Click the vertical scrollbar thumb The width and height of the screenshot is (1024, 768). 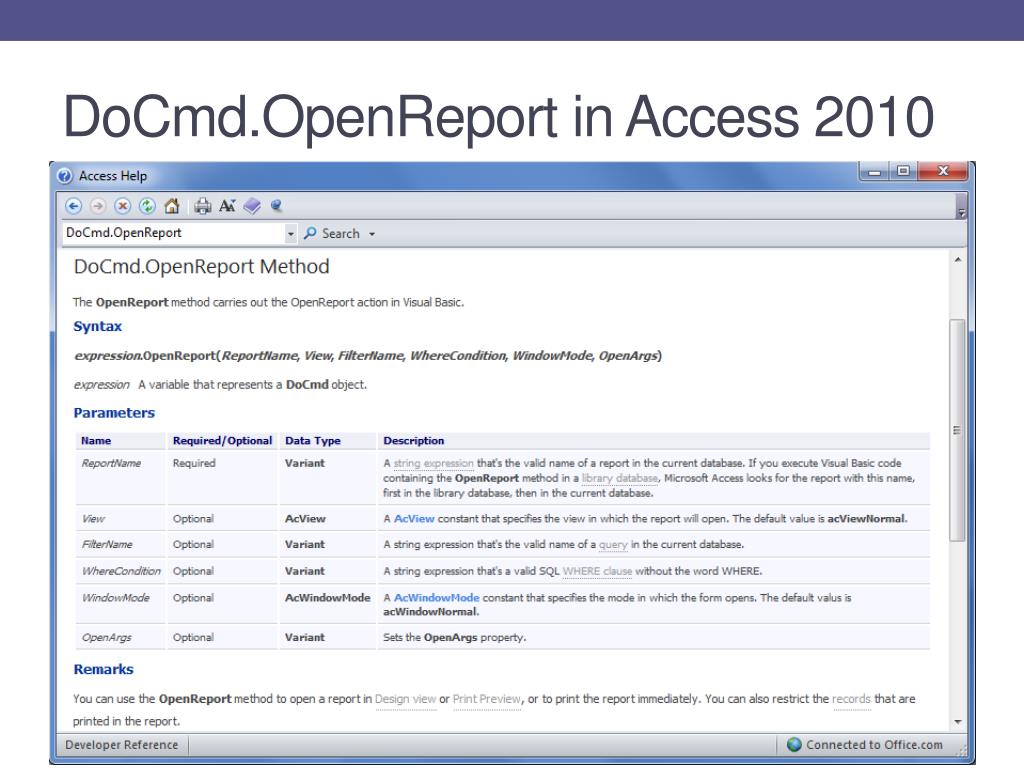click(957, 430)
